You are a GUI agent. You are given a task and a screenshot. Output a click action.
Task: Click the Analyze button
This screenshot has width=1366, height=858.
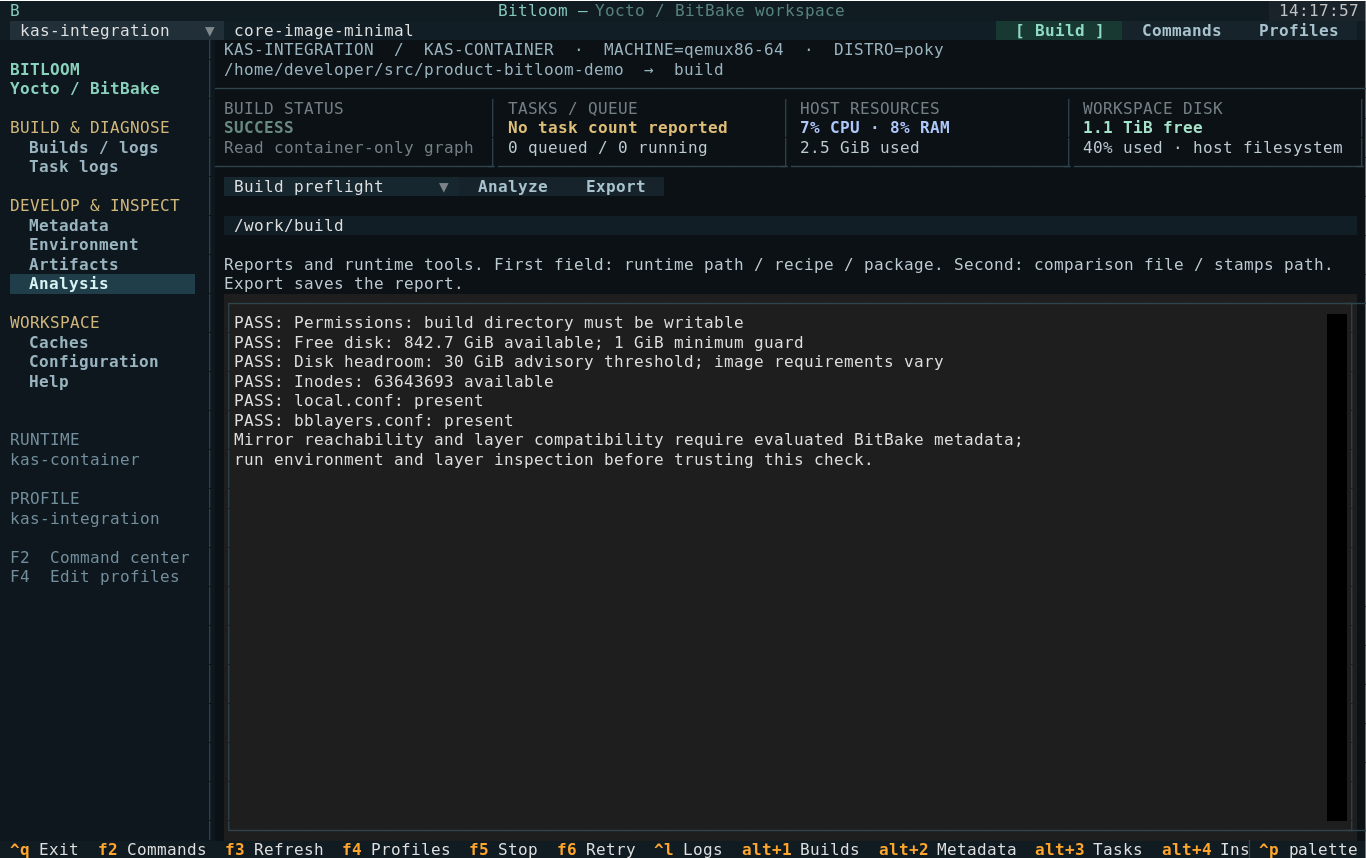(513, 186)
